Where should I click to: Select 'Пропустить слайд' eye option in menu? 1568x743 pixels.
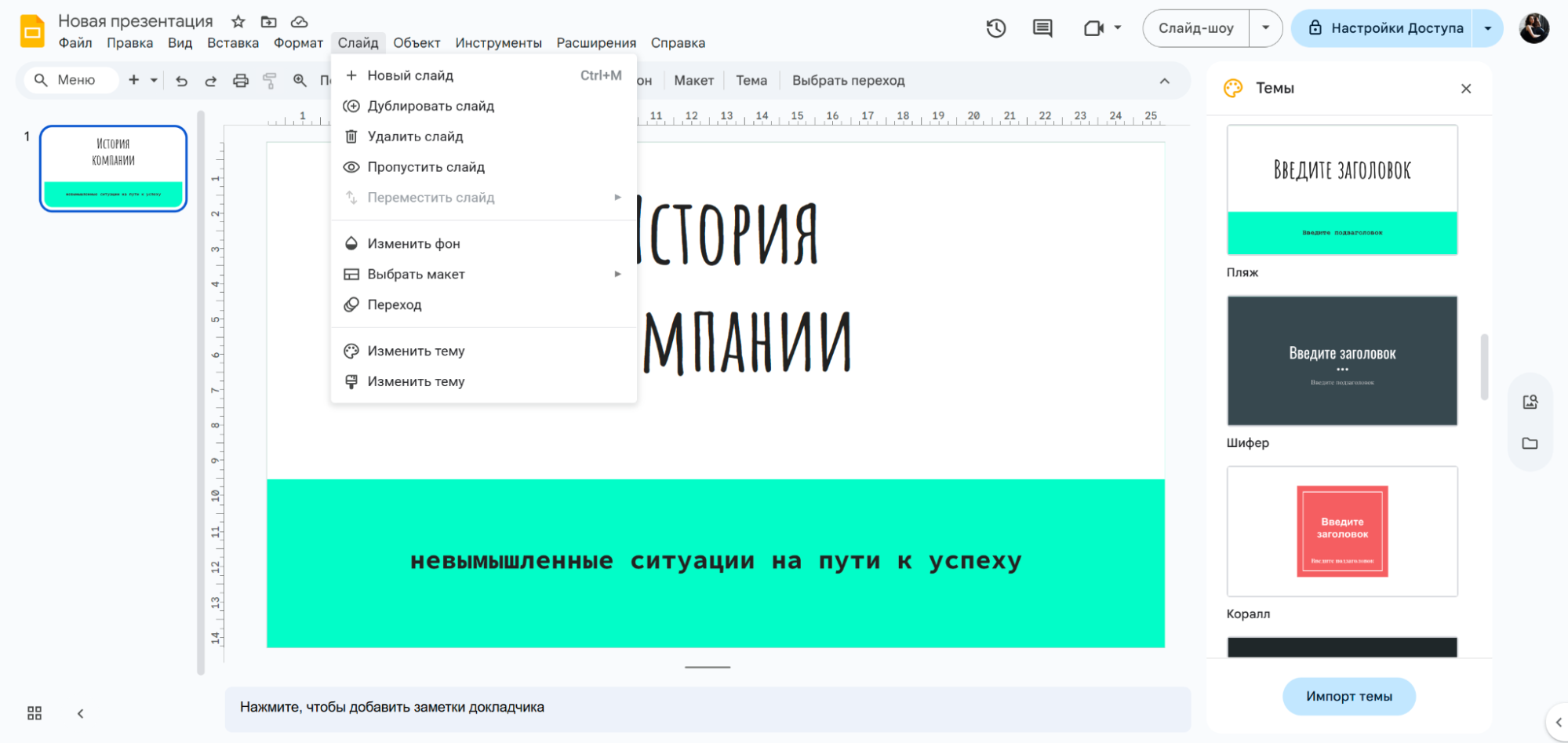pos(426,167)
